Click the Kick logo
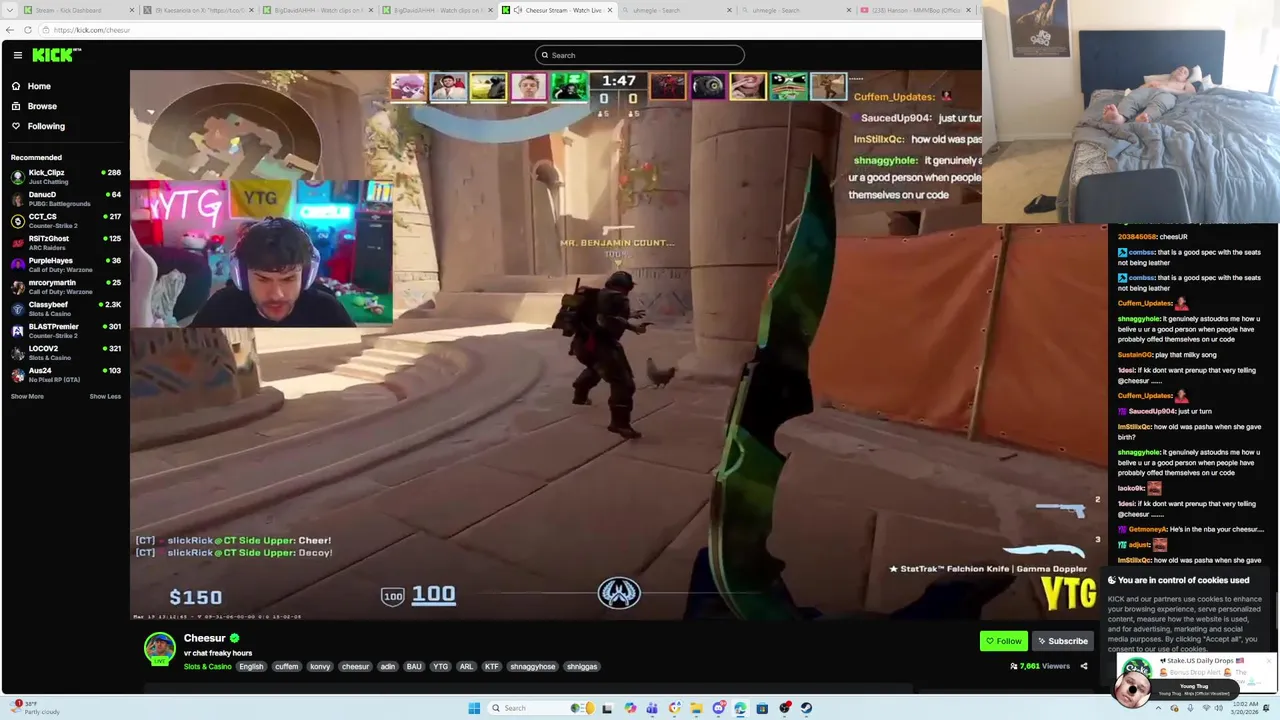 [56, 55]
